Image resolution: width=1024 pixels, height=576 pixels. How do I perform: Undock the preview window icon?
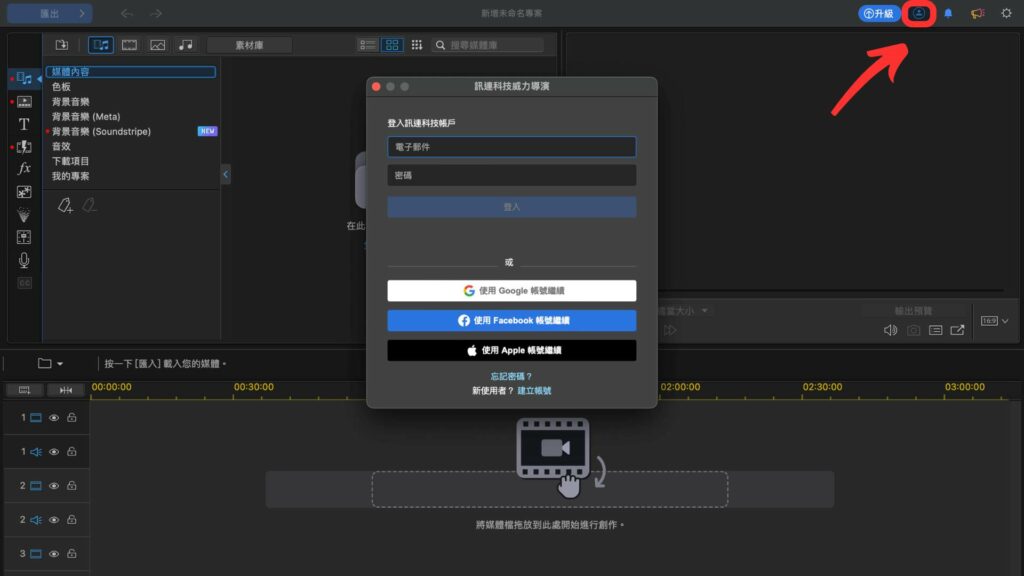(957, 330)
